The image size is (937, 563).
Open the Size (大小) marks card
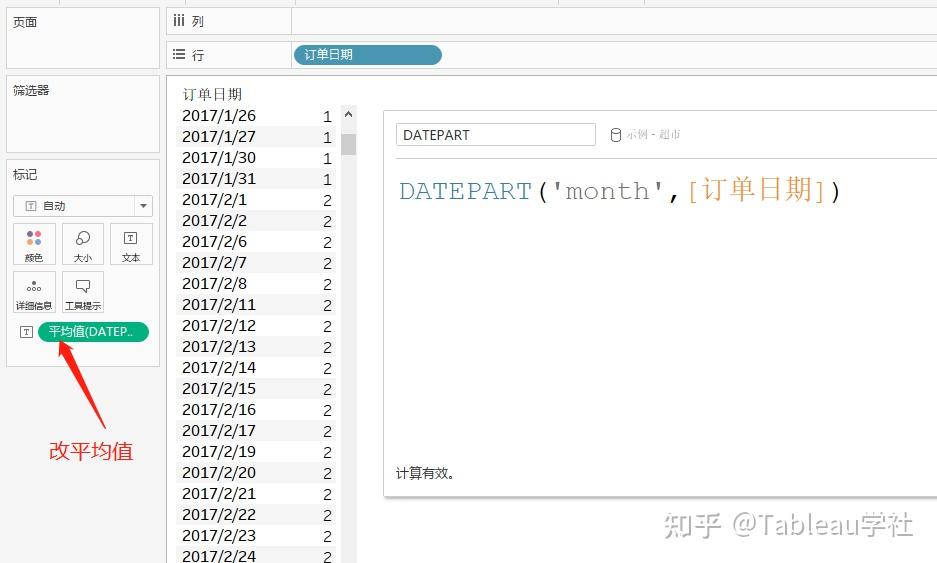tap(82, 244)
